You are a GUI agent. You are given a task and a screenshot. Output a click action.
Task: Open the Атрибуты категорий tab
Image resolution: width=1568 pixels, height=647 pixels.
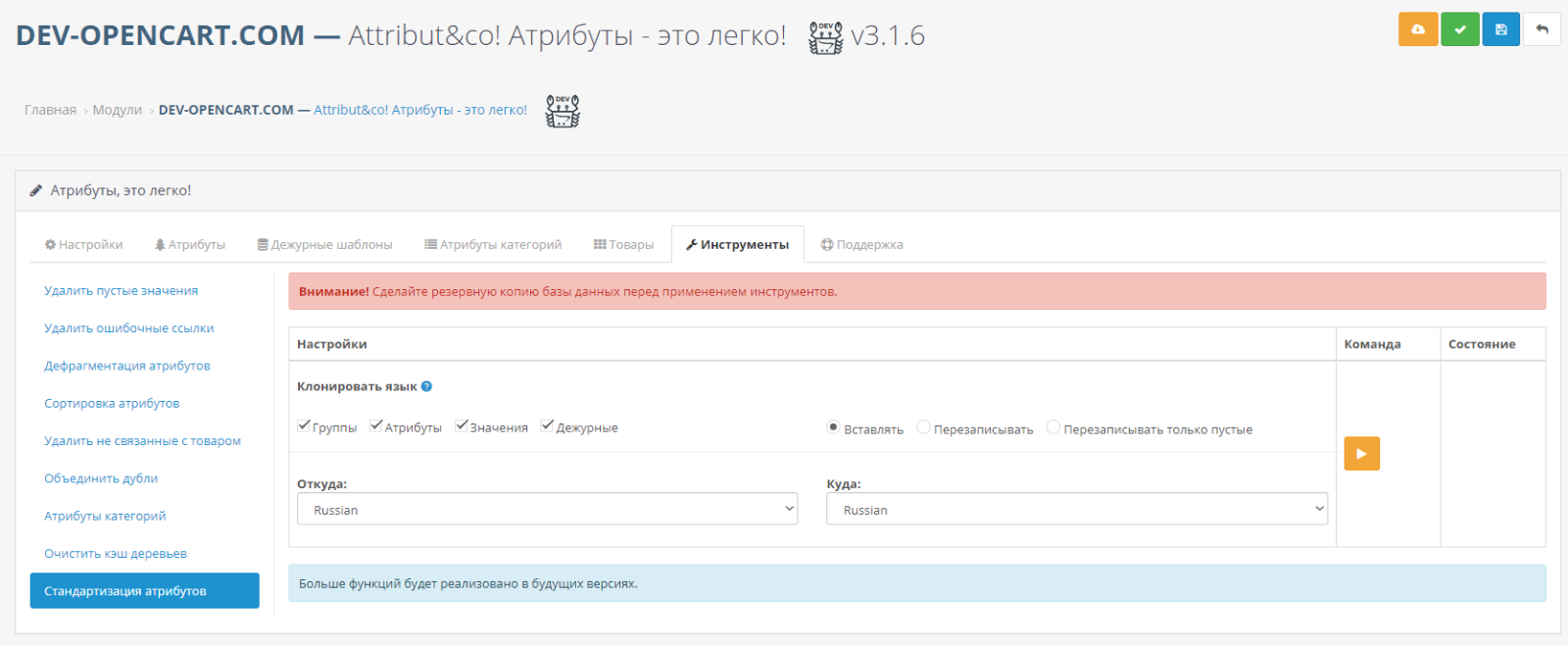[x=493, y=244]
